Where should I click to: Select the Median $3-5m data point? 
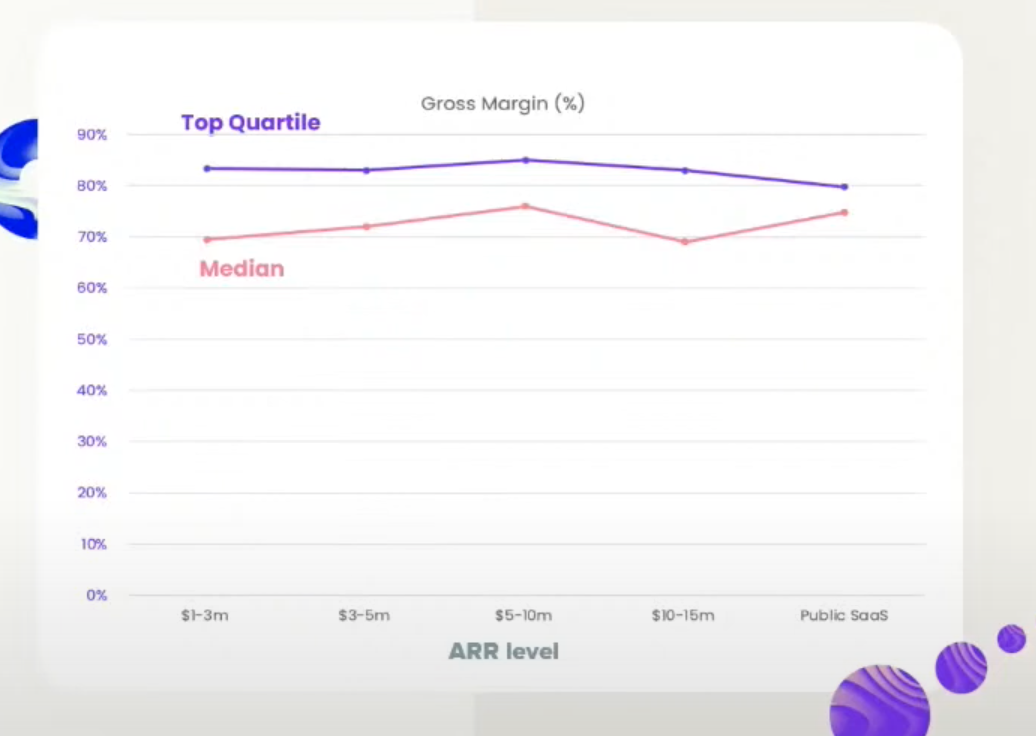[x=367, y=227]
